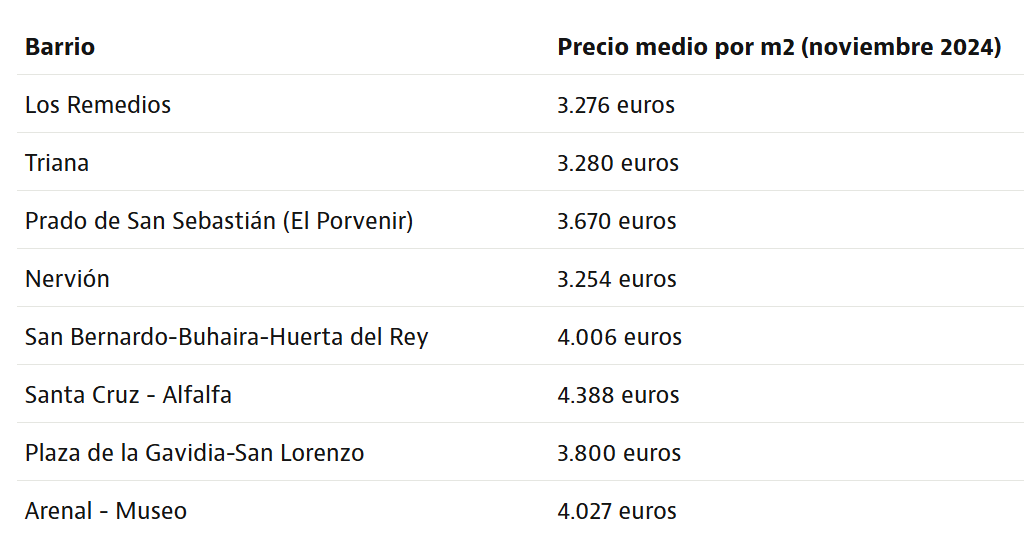Click the 4.006 euros price
This screenshot has height=535, width=1024.
tap(619, 337)
